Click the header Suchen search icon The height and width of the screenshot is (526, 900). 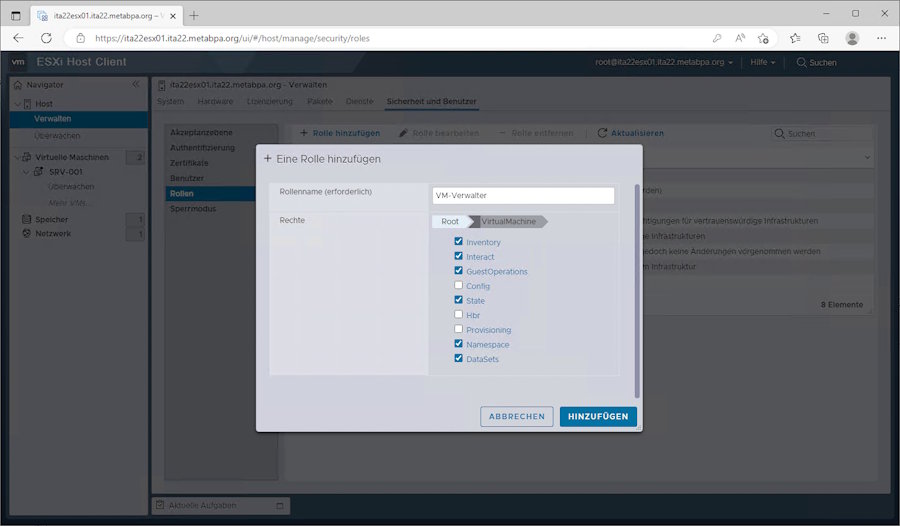pos(801,62)
